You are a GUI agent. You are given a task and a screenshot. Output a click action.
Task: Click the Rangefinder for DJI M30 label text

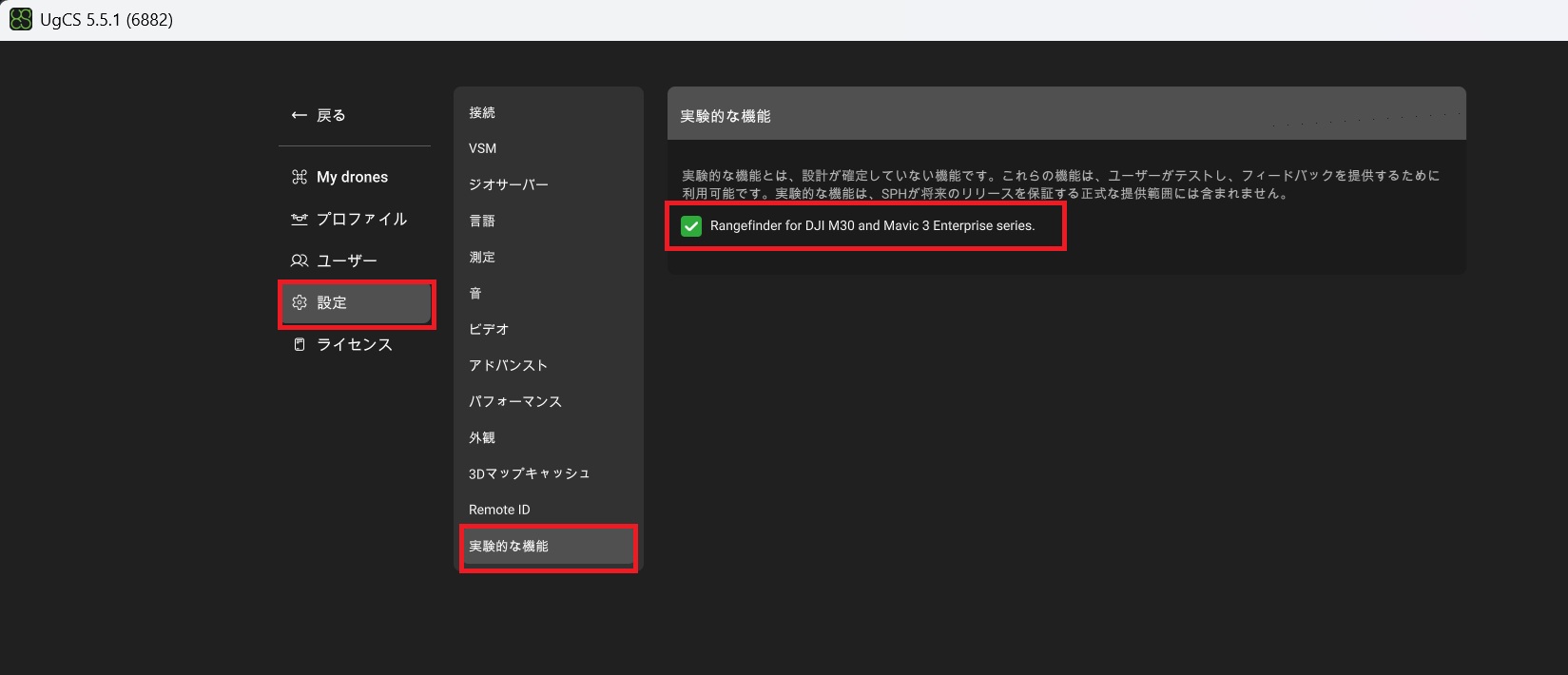point(872,226)
